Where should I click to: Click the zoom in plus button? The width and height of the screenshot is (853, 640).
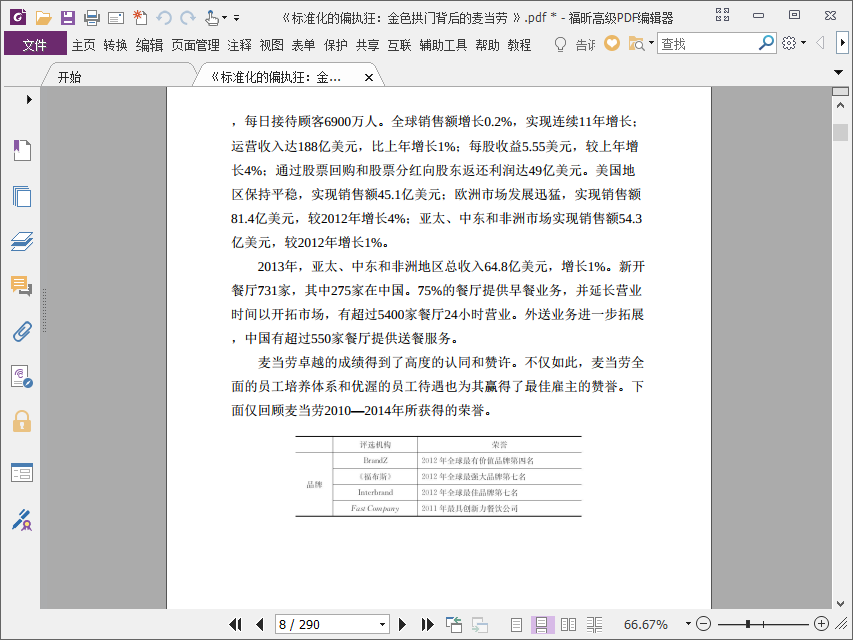point(821,624)
